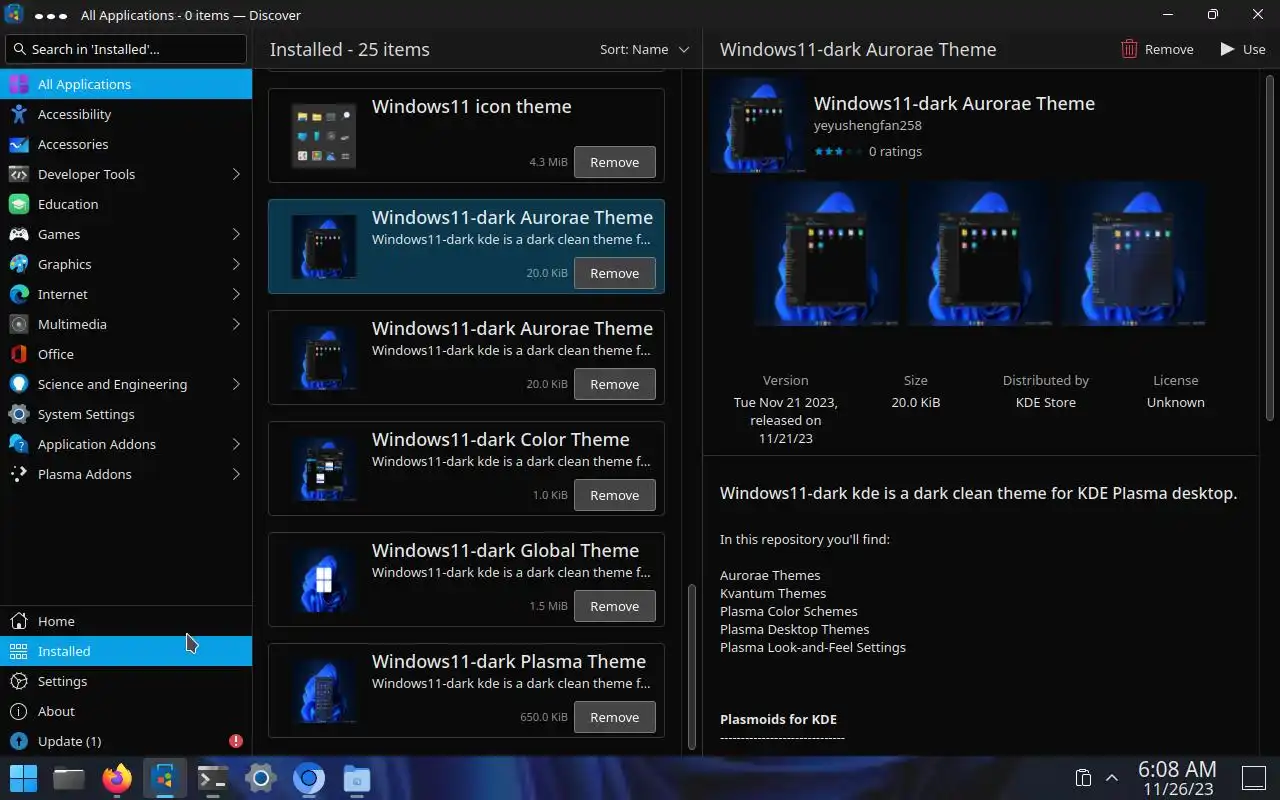Click the Plasma Addons icon
Screen dimensions: 1280x800
click(18, 474)
